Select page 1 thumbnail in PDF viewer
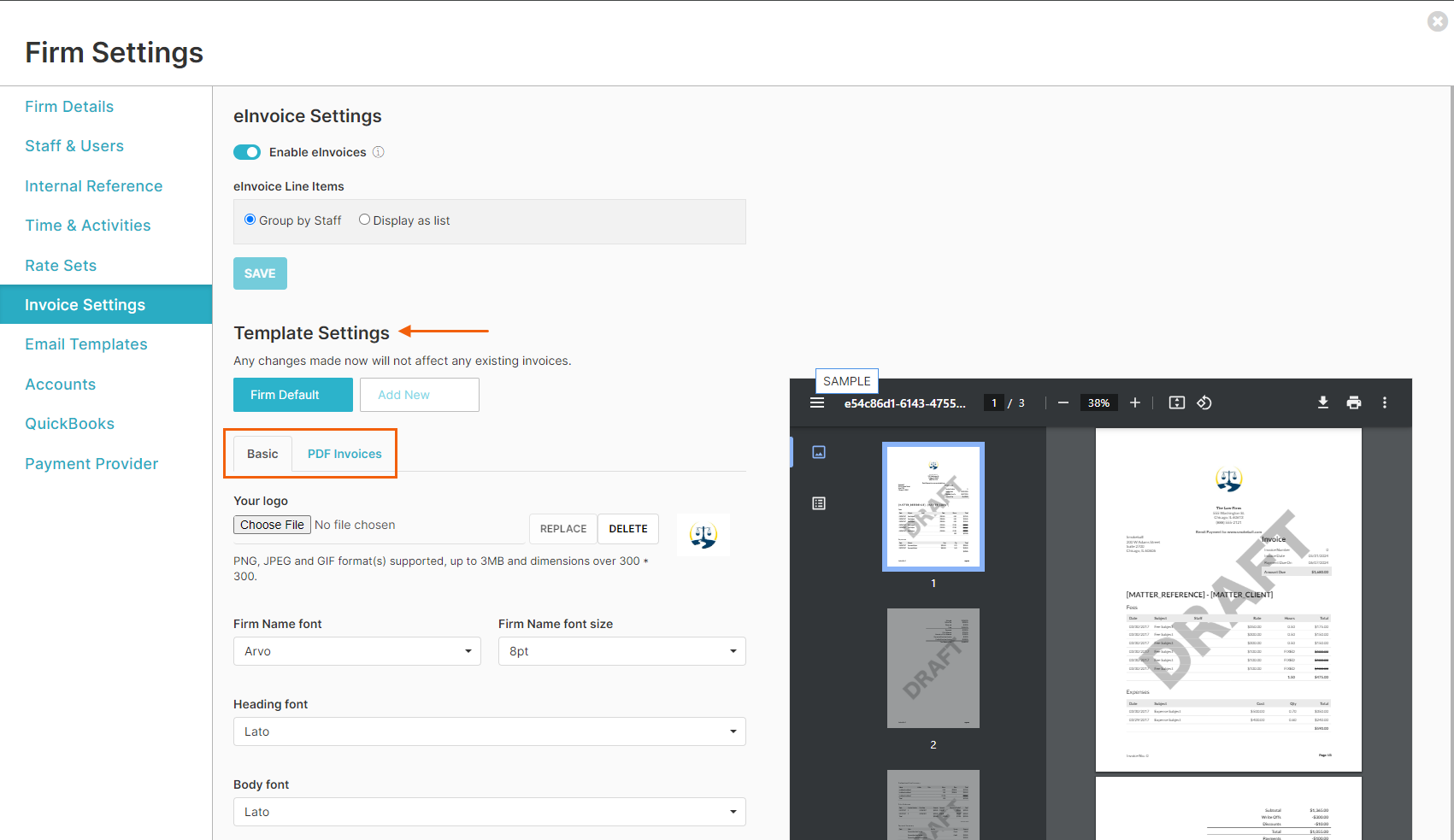1454x840 pixels. 933,507
